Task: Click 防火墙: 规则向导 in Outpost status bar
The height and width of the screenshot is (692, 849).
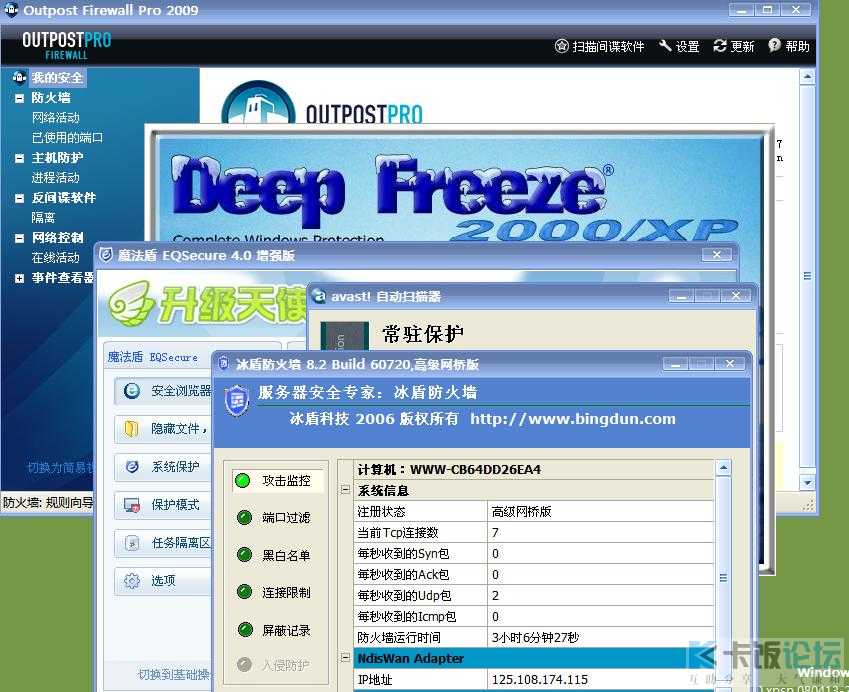Action: (x=48, y=503)
